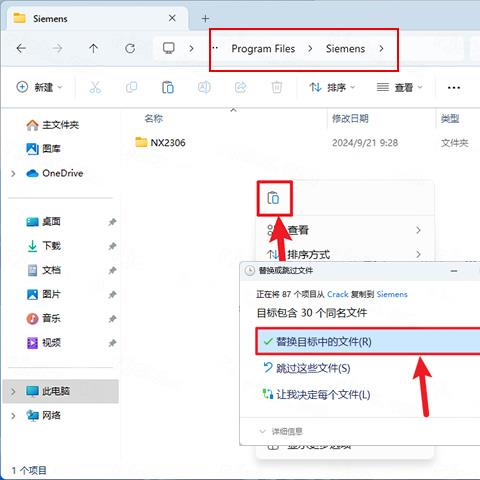Expand the OneDrive tree node
The width and height of the screenshot is (480, 480).
click(x=13, y=173)
